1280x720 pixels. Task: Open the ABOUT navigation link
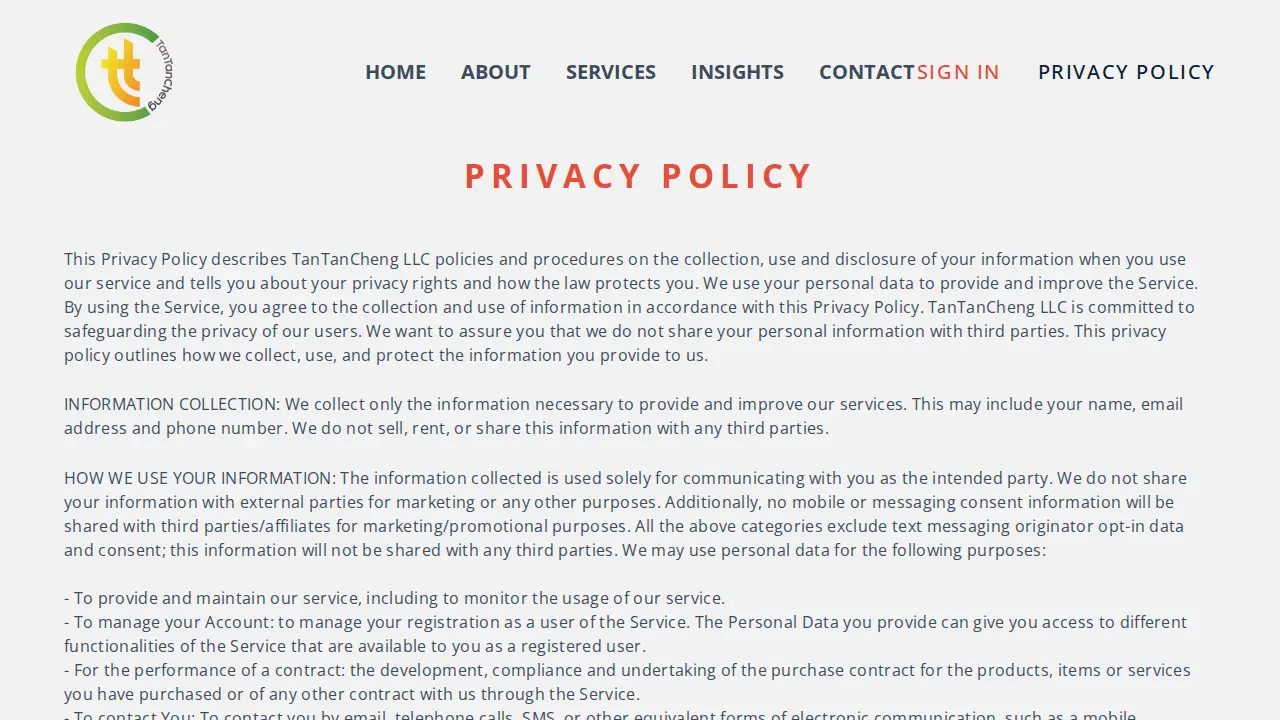coord(495,72)
